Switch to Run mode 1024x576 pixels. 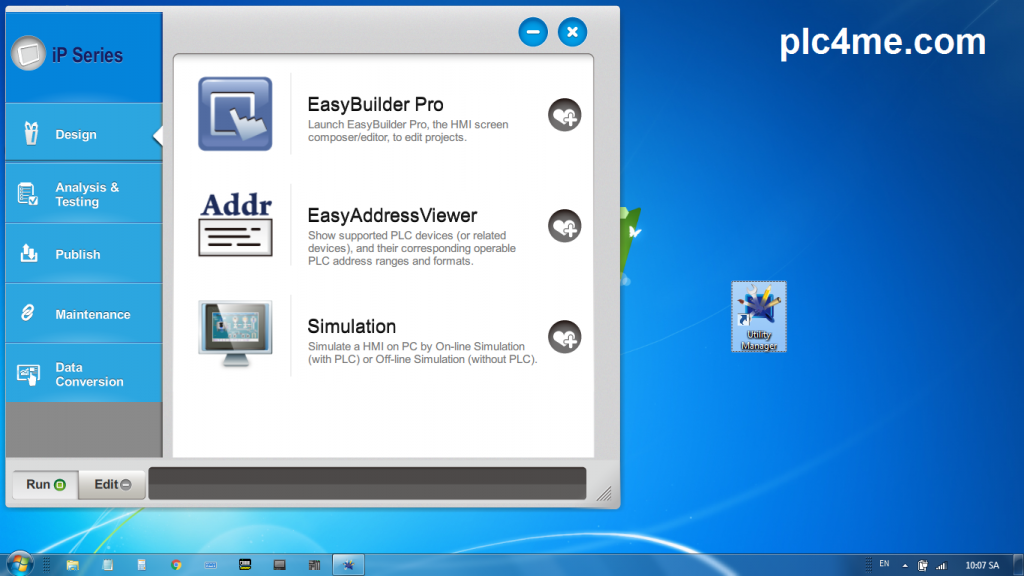point(45,485)
